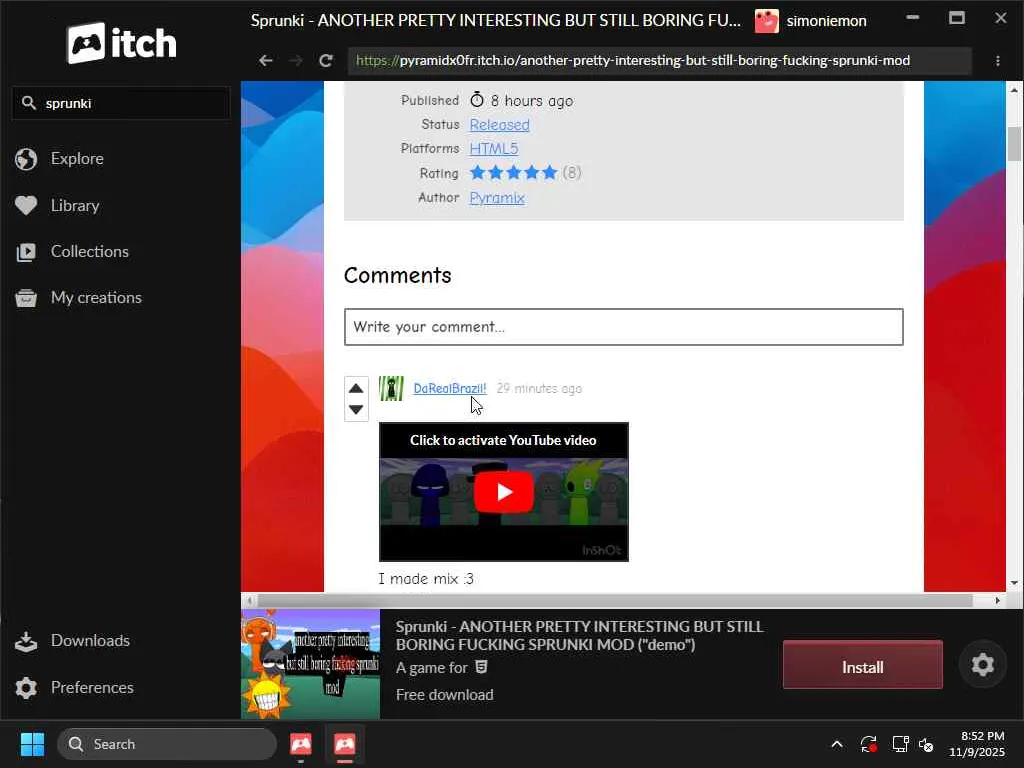Open the Pyramix author link
This screenshot has width=1024, height=768.
(497, 198)
